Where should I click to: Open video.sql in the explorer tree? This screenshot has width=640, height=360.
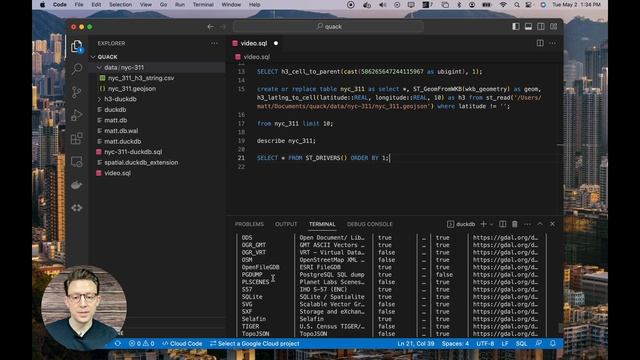(x=118, y=173)
